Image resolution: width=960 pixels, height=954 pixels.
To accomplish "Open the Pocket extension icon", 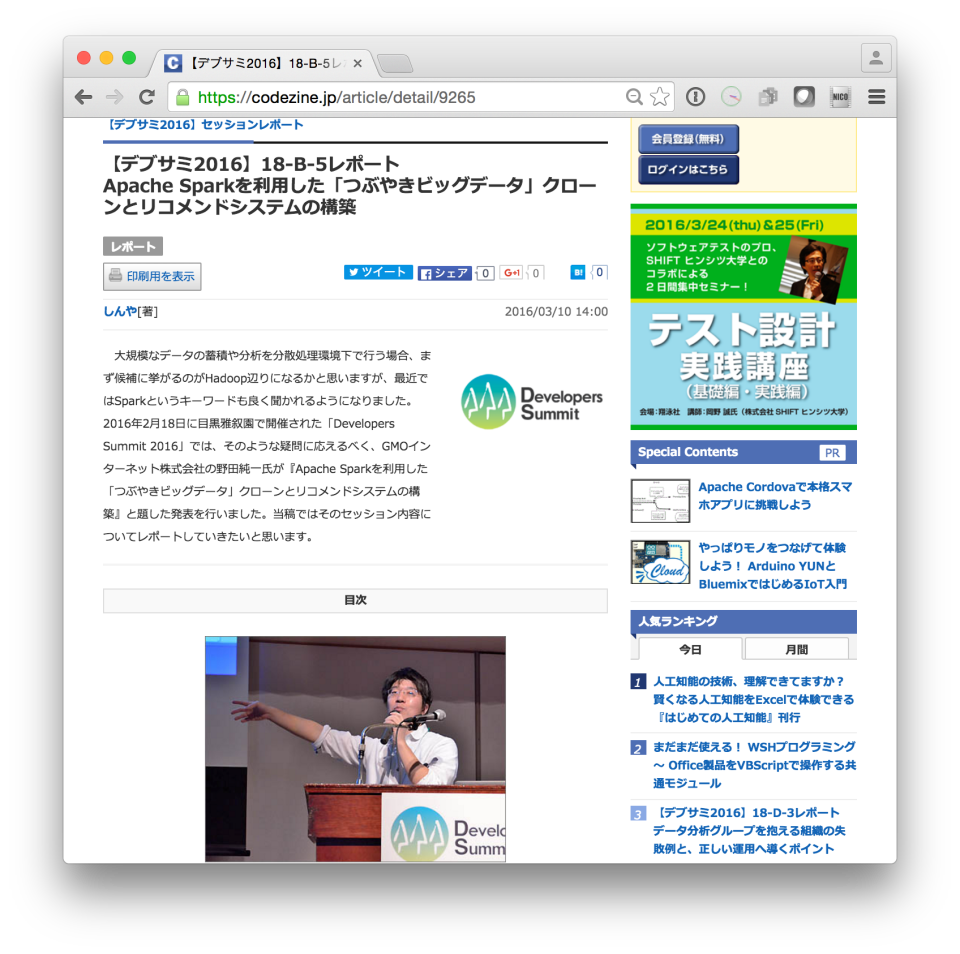I will (803, 97).
